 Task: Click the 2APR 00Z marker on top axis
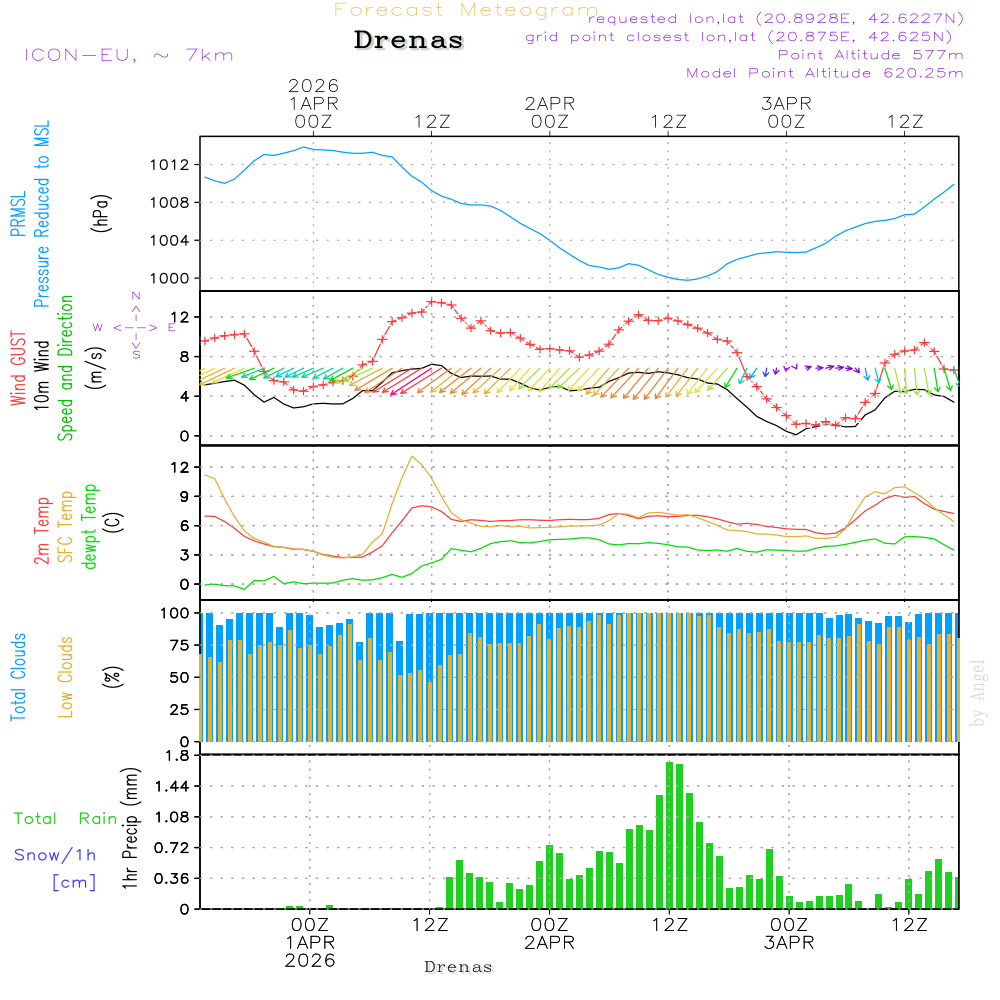pos(549,112)
